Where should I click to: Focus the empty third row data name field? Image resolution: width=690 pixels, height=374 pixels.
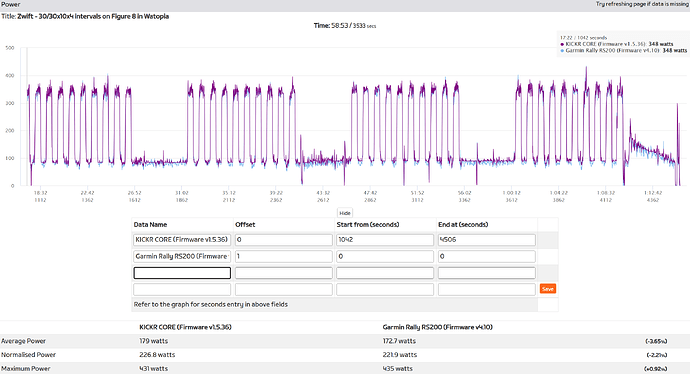coord(182,273)
